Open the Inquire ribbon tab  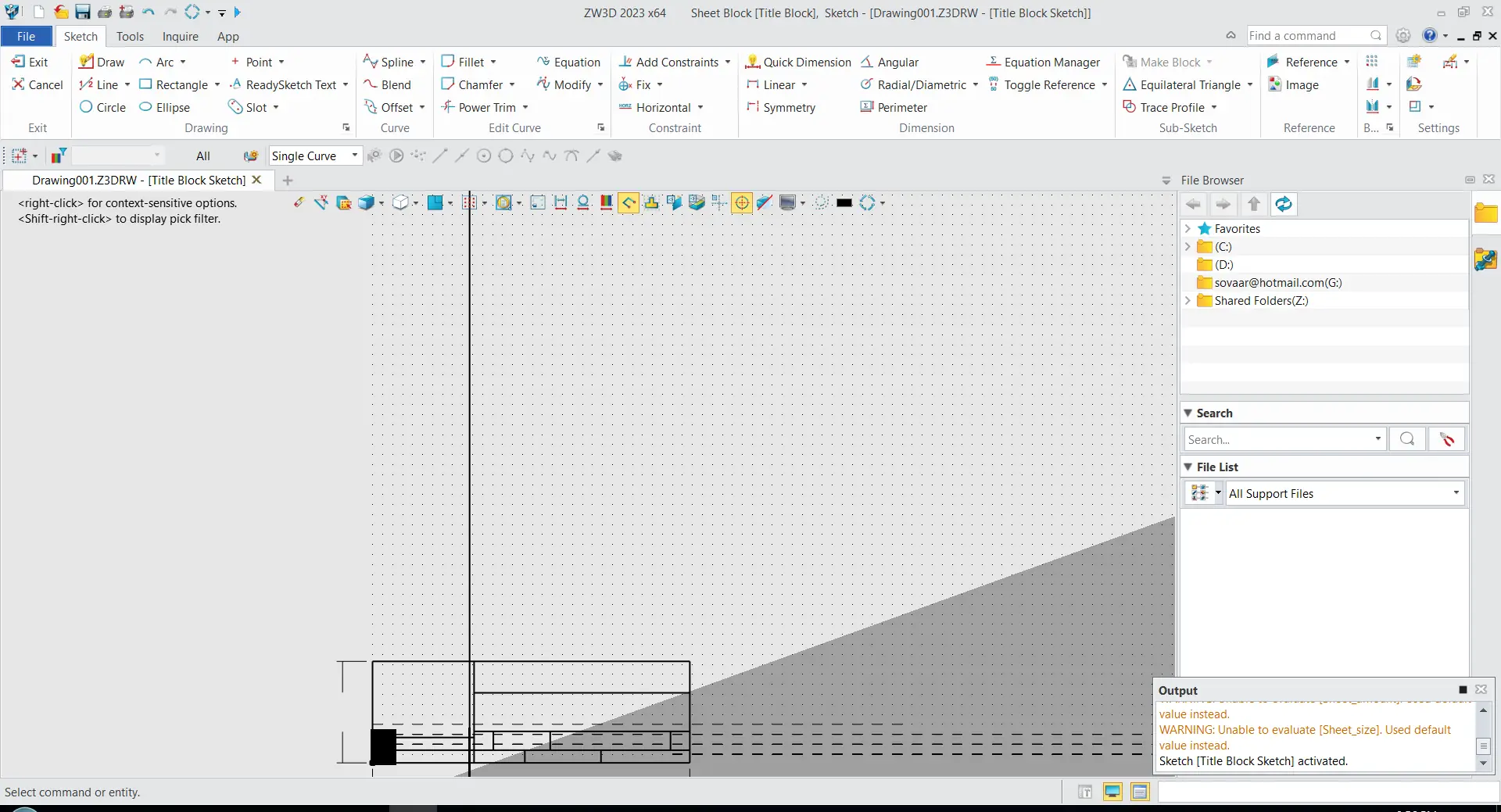coord(180,36)
